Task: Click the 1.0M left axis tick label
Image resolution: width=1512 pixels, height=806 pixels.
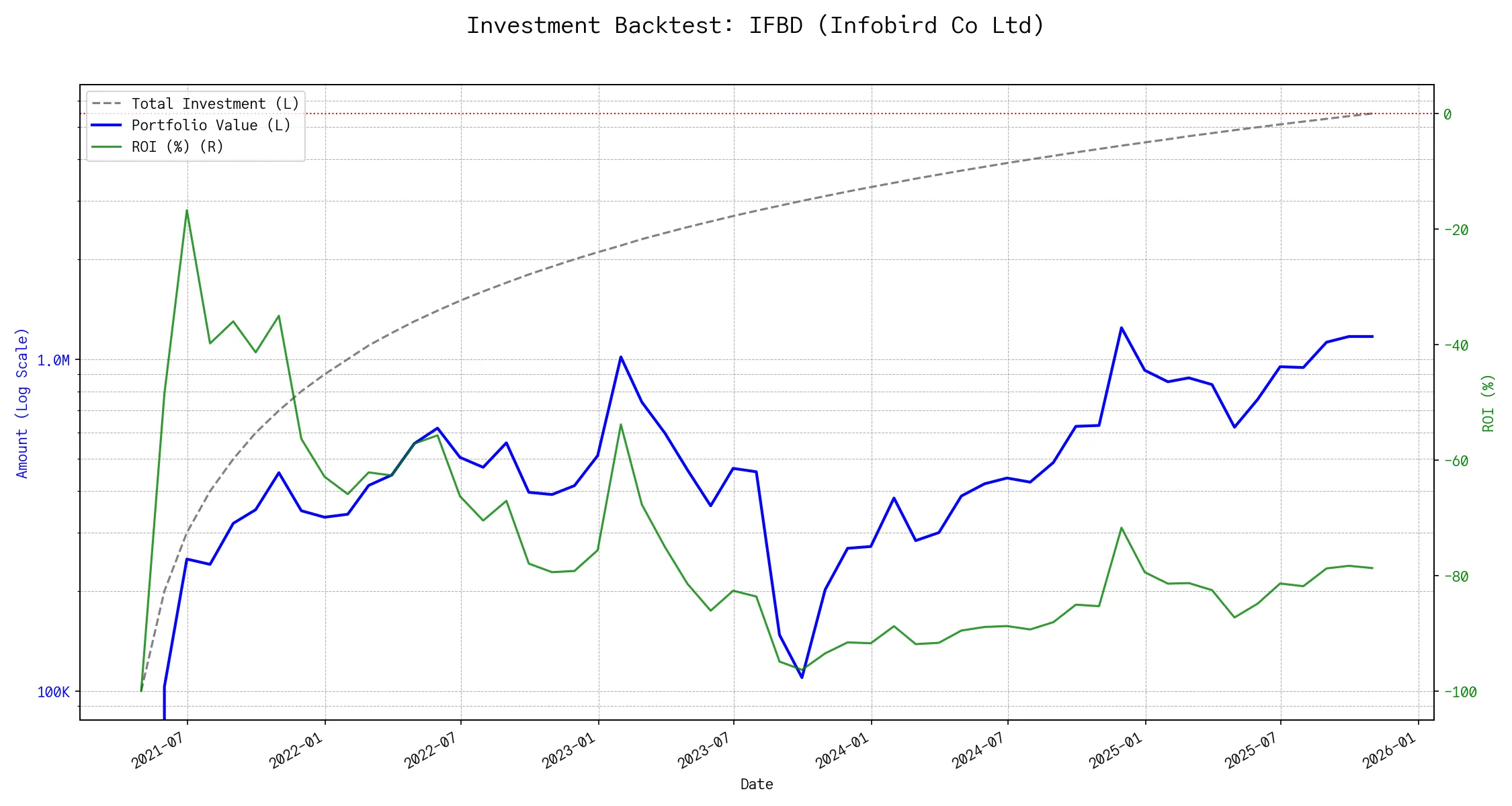Action: [x=53, y=361]
